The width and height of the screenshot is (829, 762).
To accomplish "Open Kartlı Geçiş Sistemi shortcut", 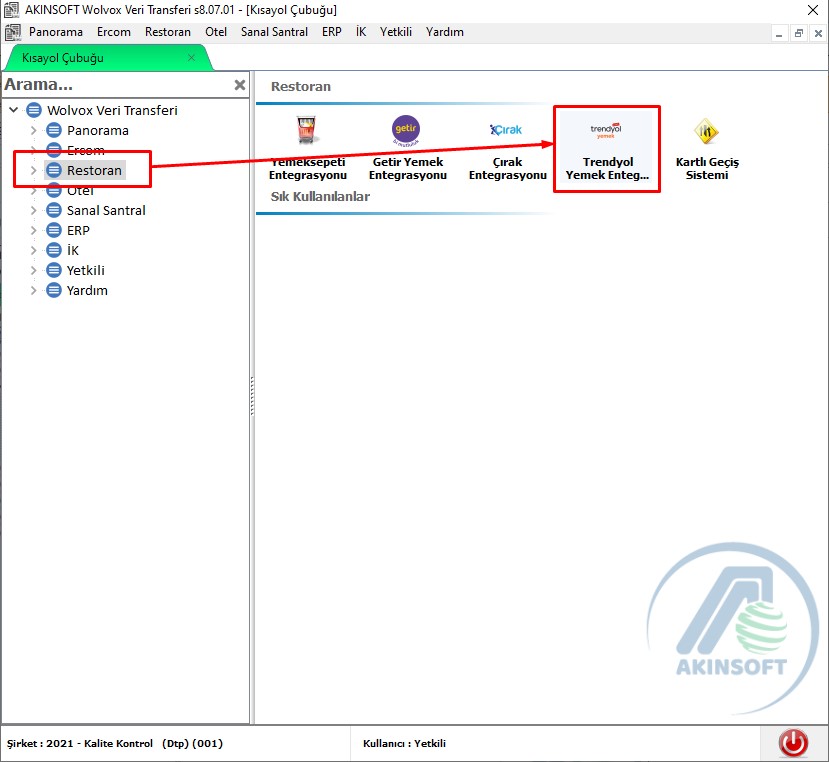I will (x=707, y=148).
